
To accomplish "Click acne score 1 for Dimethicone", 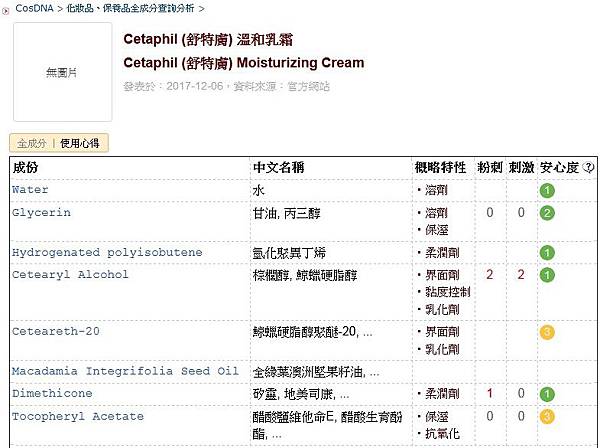I will 489,393.
